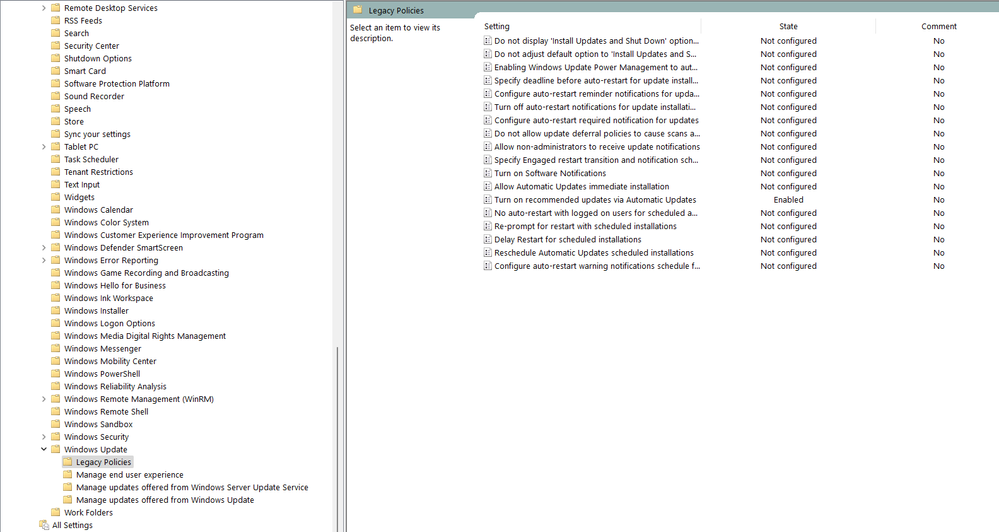Viewport: 999px width, 532px height.
Task: Select Windows Ink Workspace tree item
Action: tap(108, 298)
